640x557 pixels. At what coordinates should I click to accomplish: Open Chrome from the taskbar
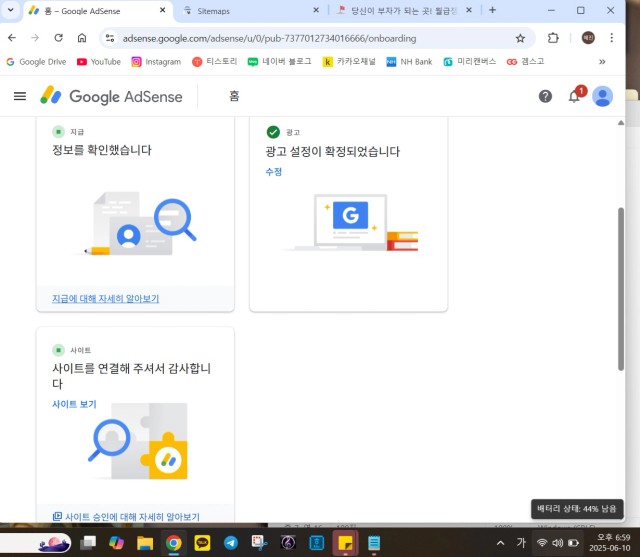pos(173,543)
